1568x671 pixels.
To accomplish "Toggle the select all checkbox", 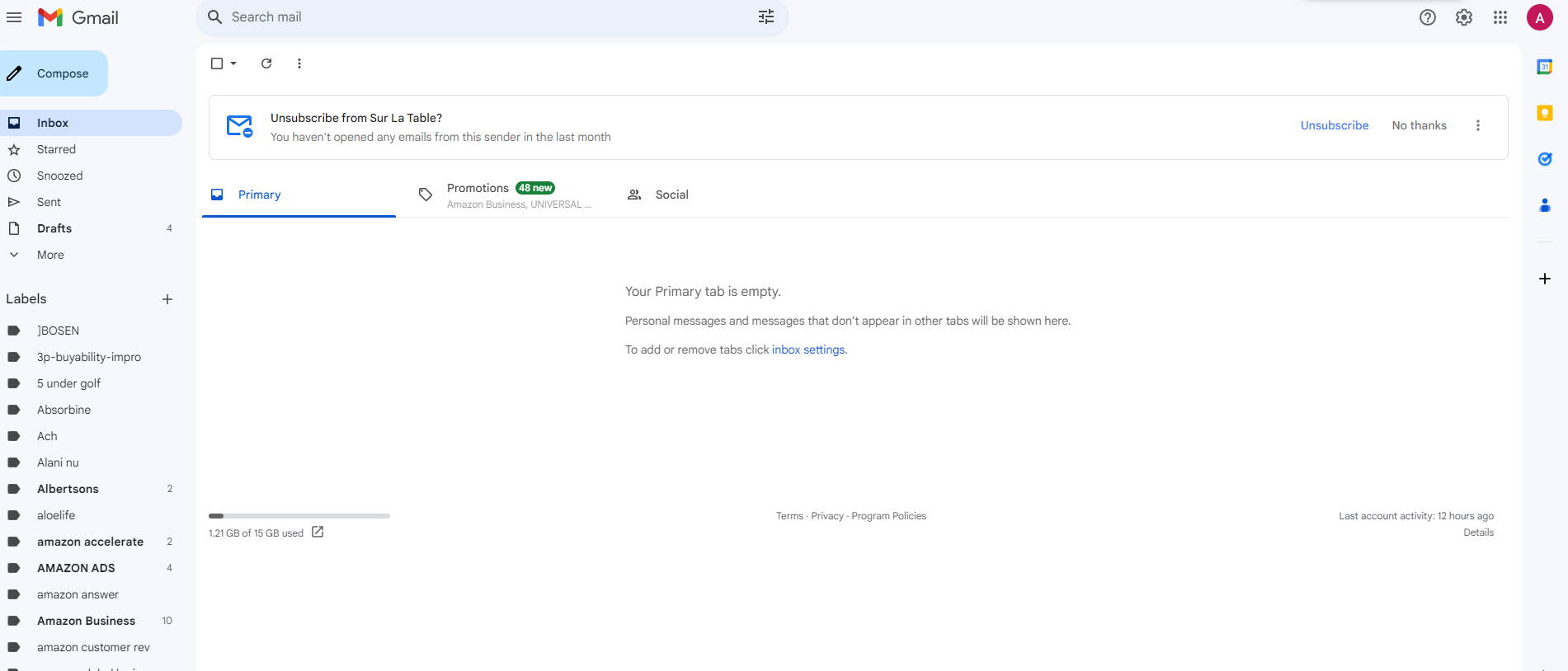I will pyautogui.click(x=217, y=63).
